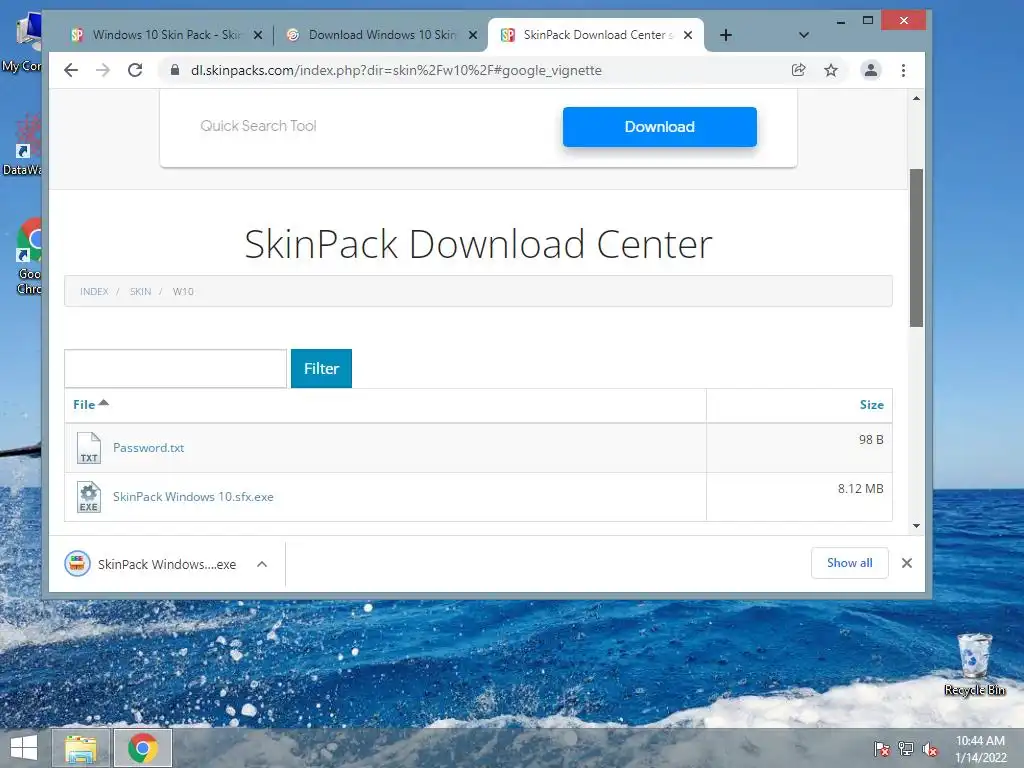Close the SkinPack Download Center tab
The image size is (1024, 768).
pyautogui.click(x=688, y=35)
